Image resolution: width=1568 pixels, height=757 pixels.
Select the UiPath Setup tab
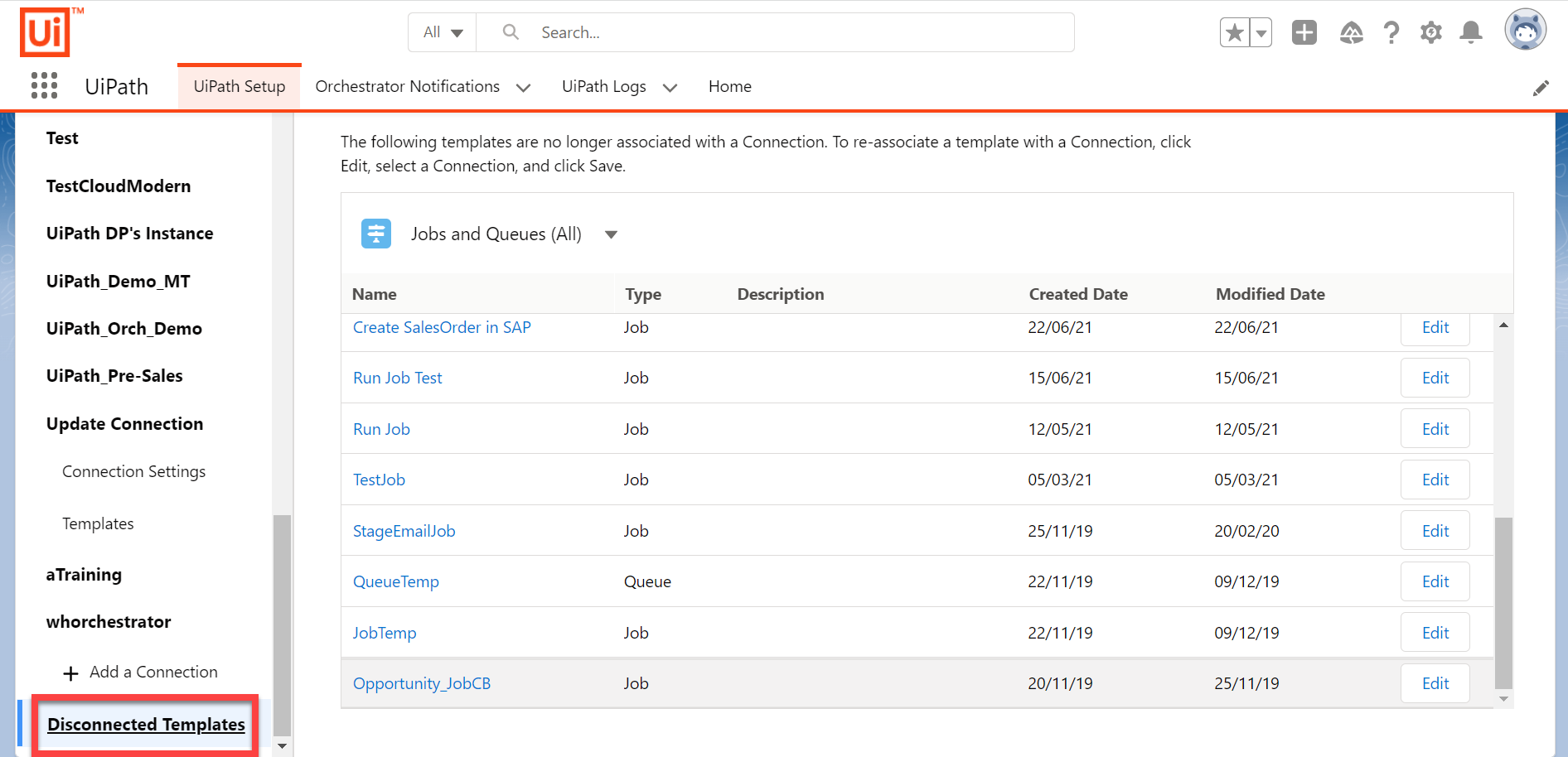point(240,87)
